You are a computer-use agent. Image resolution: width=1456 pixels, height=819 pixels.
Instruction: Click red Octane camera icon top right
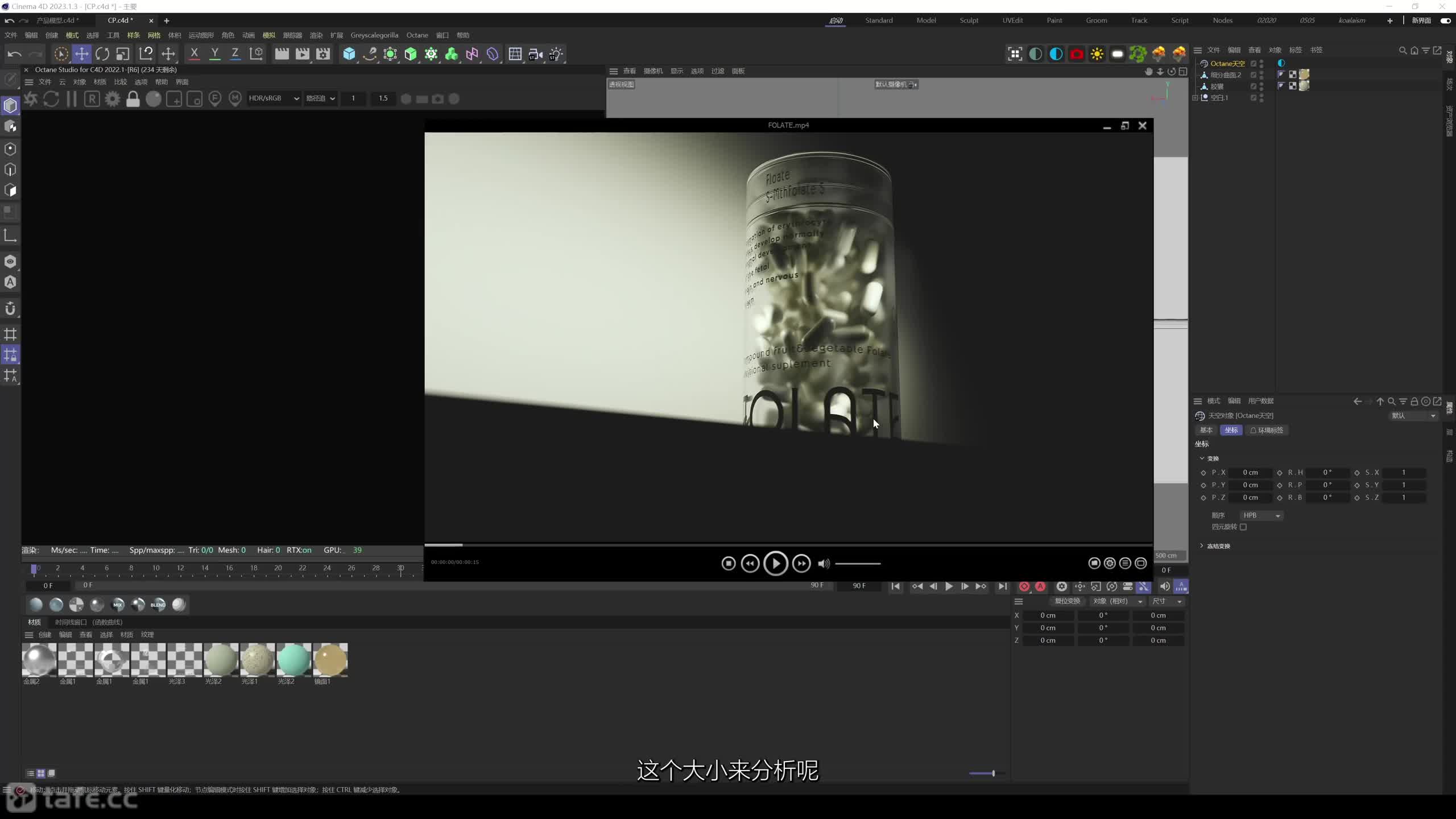(x=1077, y=54)
